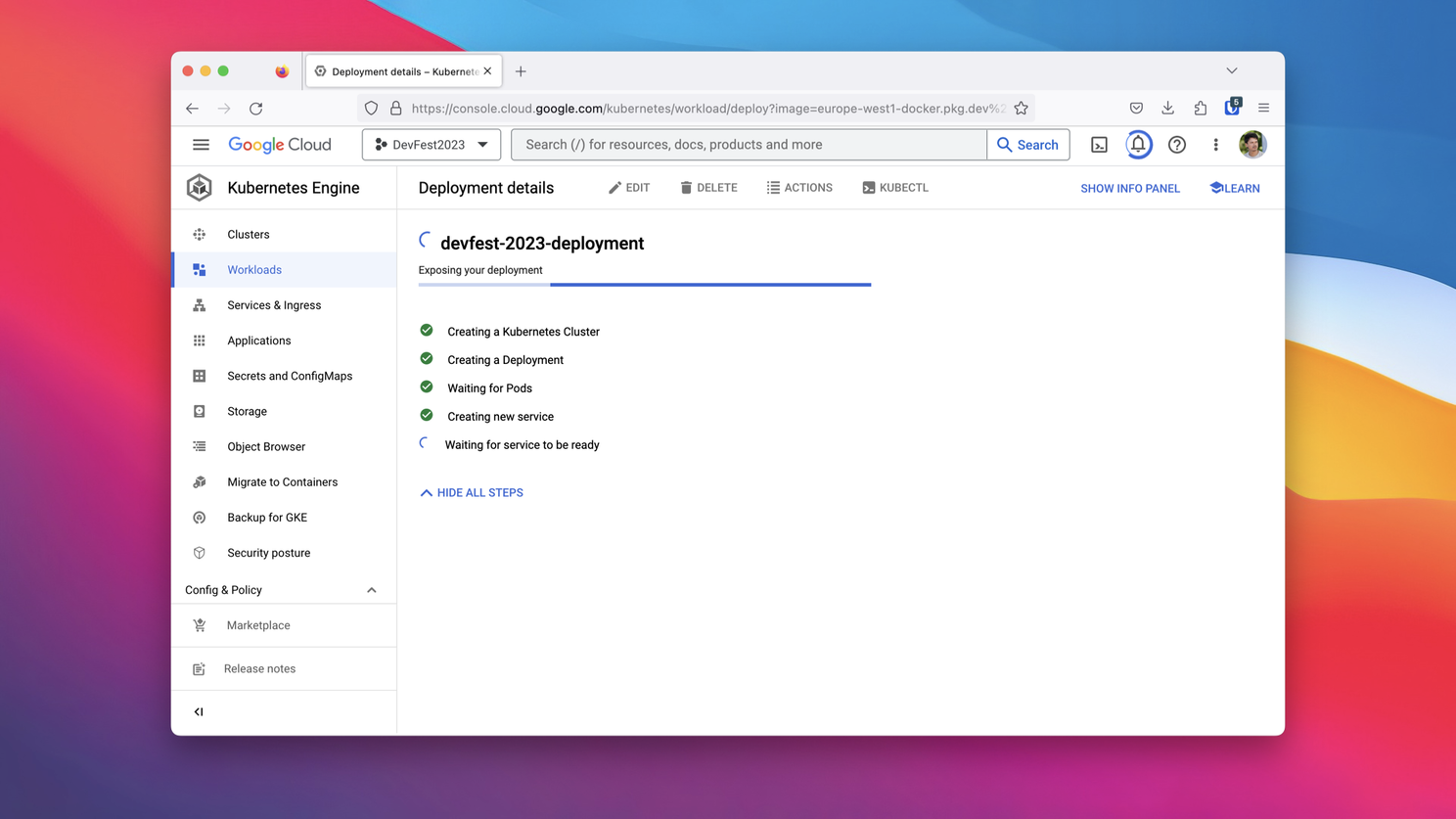Click 'Exposing your deployment' status text

pos(480,270)
